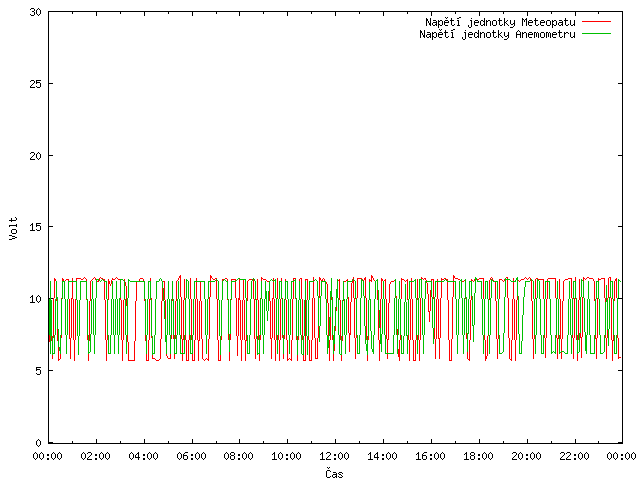The height and width of the screenshot is (480, 640).
Task: Click the y-axis value 20
Action: [36, 156]
